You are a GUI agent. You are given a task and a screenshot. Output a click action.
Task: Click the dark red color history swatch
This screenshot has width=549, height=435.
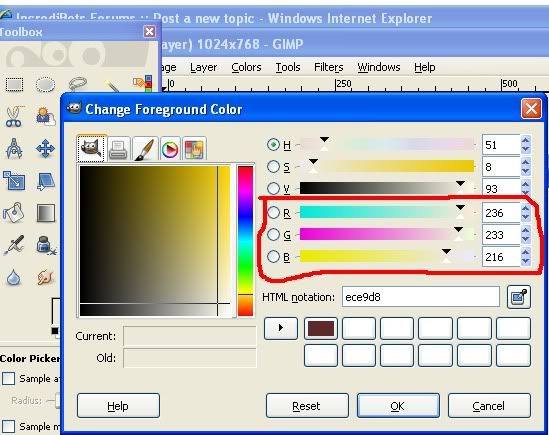[321, 329]
